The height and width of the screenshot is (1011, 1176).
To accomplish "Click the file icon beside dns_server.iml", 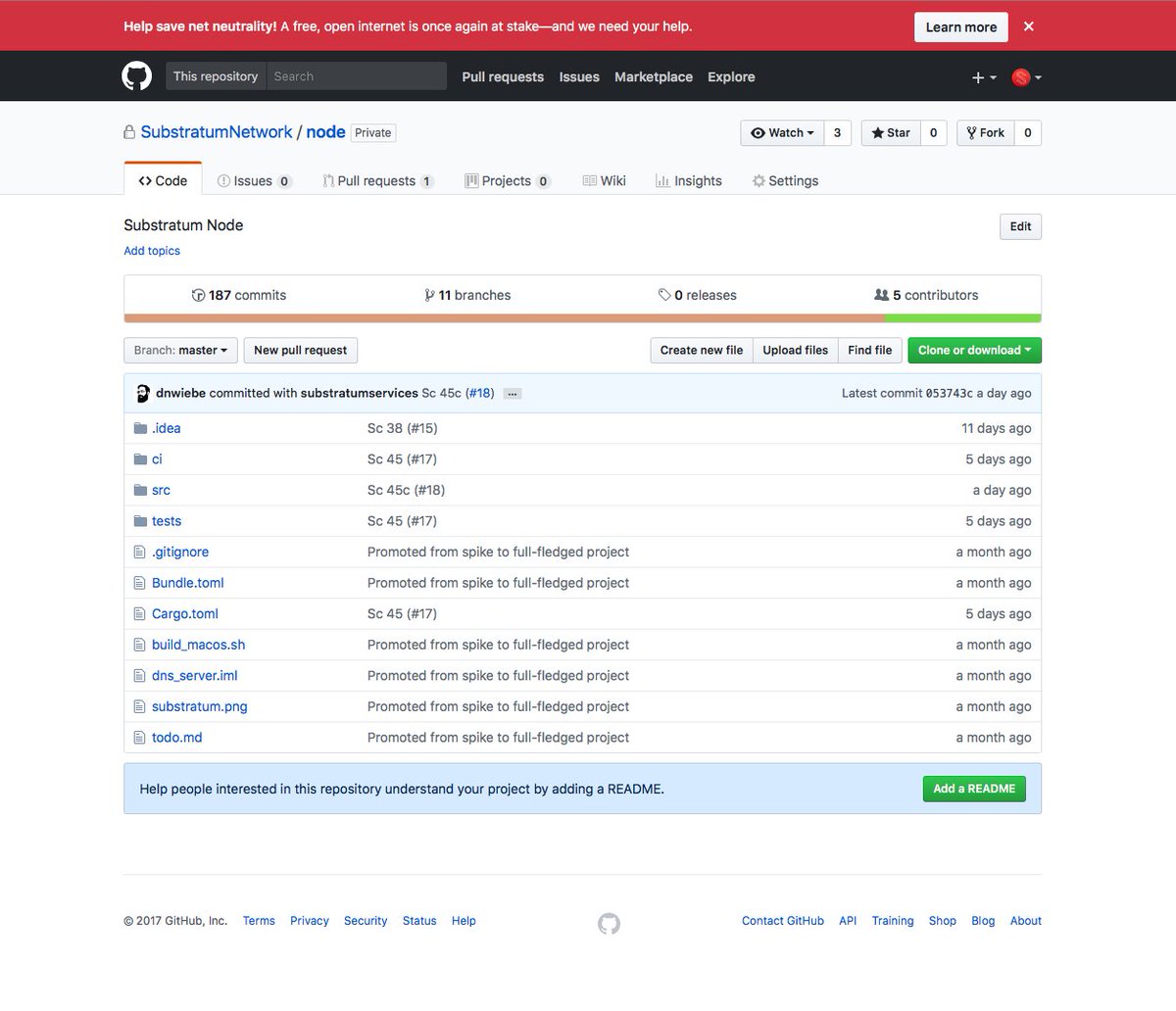I will [x=139, y=676].
